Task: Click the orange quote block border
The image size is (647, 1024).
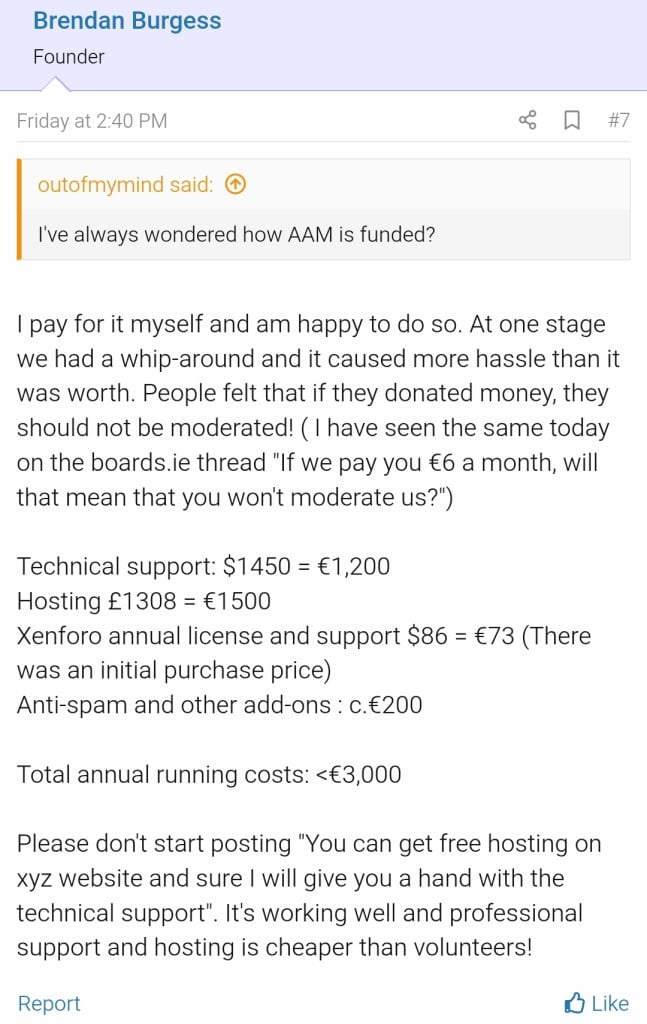Action: [19, 209]
